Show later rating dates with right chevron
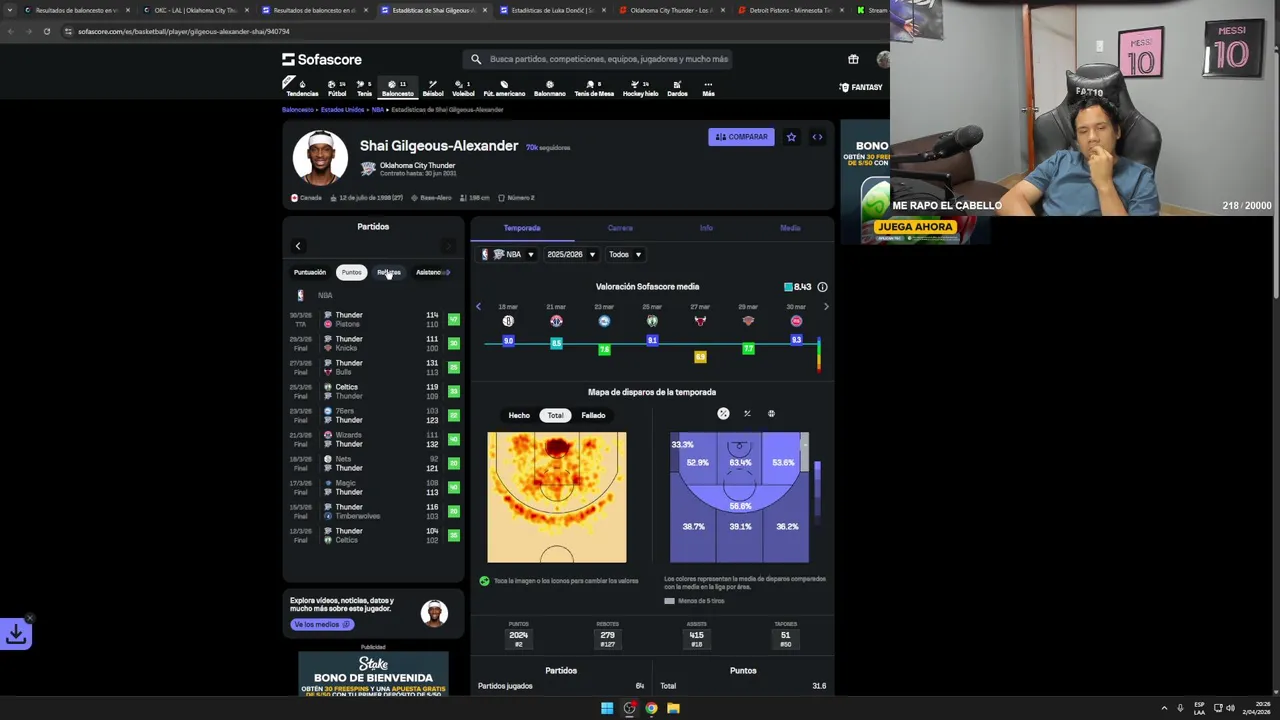The width and height of the screenshot is (1280, 720). point(826,307)
